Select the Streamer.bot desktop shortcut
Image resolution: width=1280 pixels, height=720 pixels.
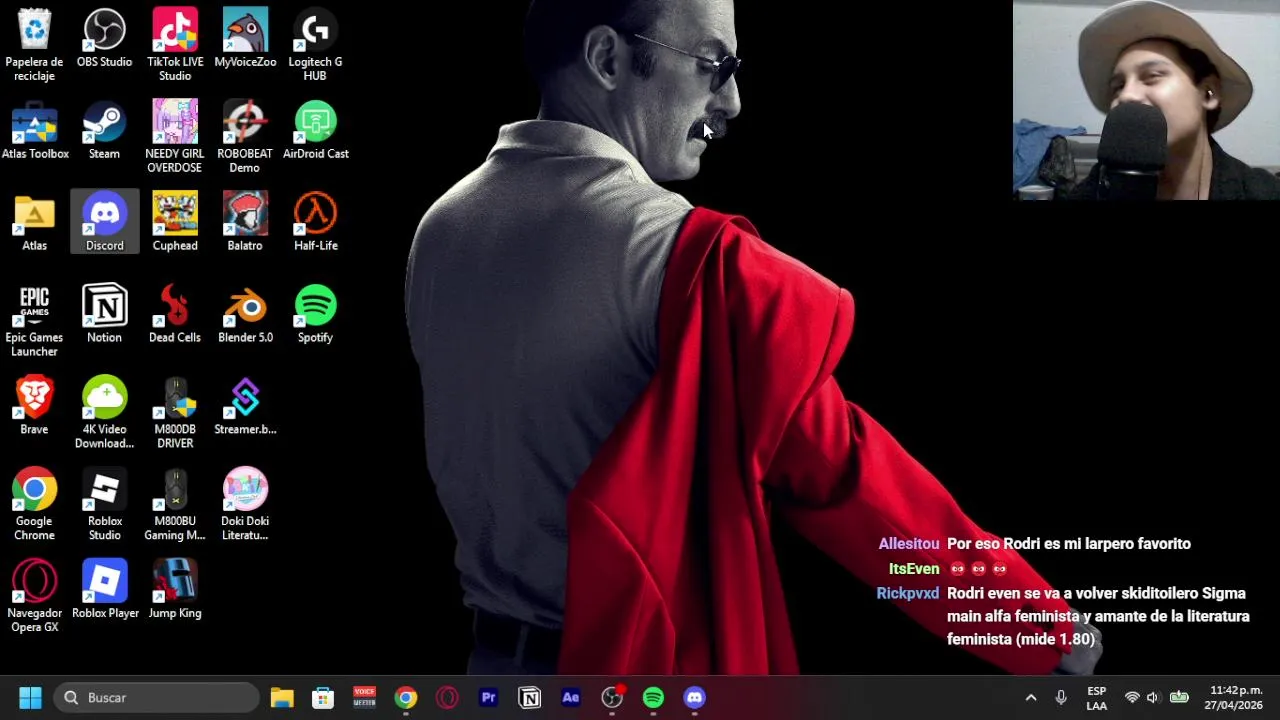pyautogui.click(x=245, y=407)
